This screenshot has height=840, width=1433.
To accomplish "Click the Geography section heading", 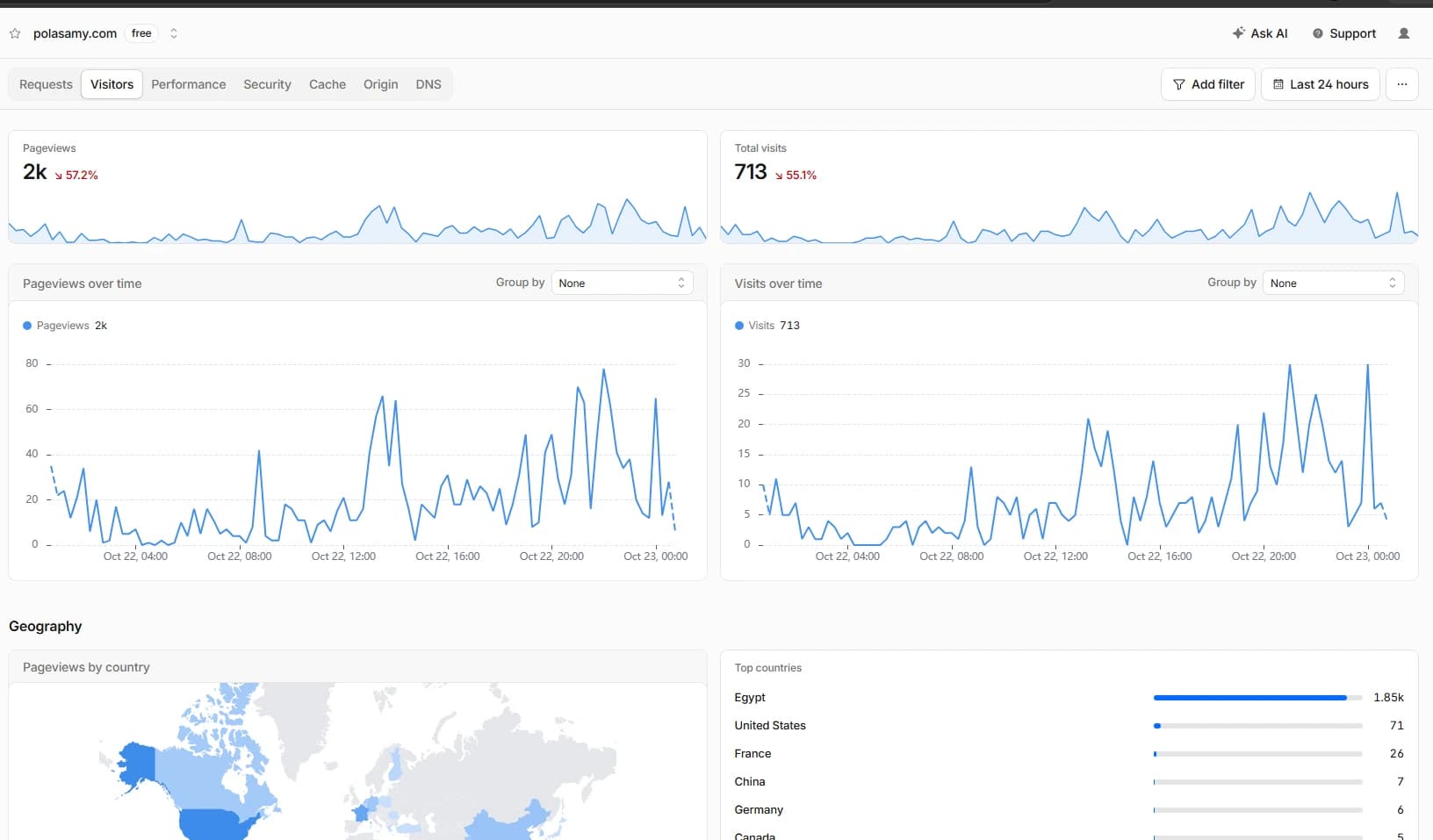I will (45, 626).
